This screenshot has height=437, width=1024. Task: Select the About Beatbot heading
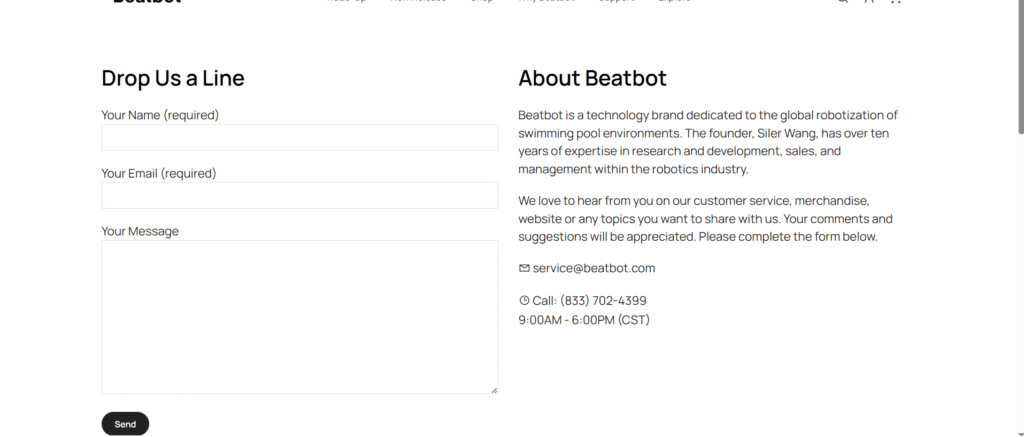(592, 78)
